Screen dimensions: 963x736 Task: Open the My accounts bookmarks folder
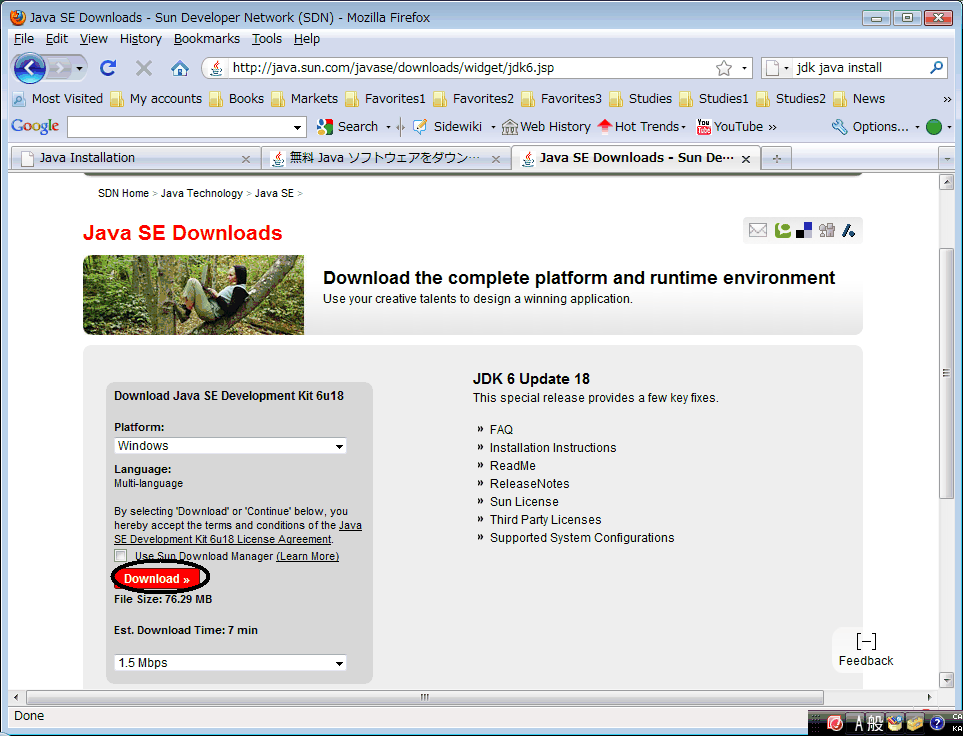(x=155, y=99)
